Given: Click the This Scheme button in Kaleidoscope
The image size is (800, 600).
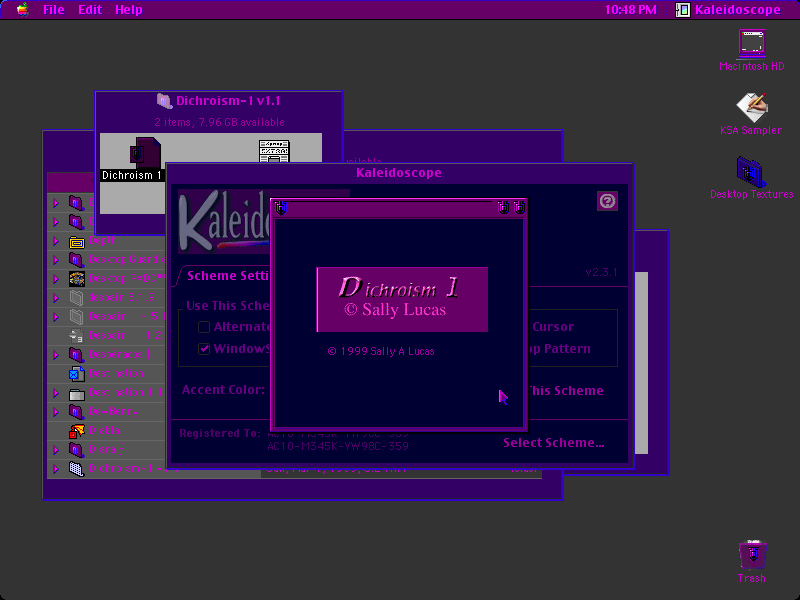Looking at the screenshot, I should click(566, 391).
